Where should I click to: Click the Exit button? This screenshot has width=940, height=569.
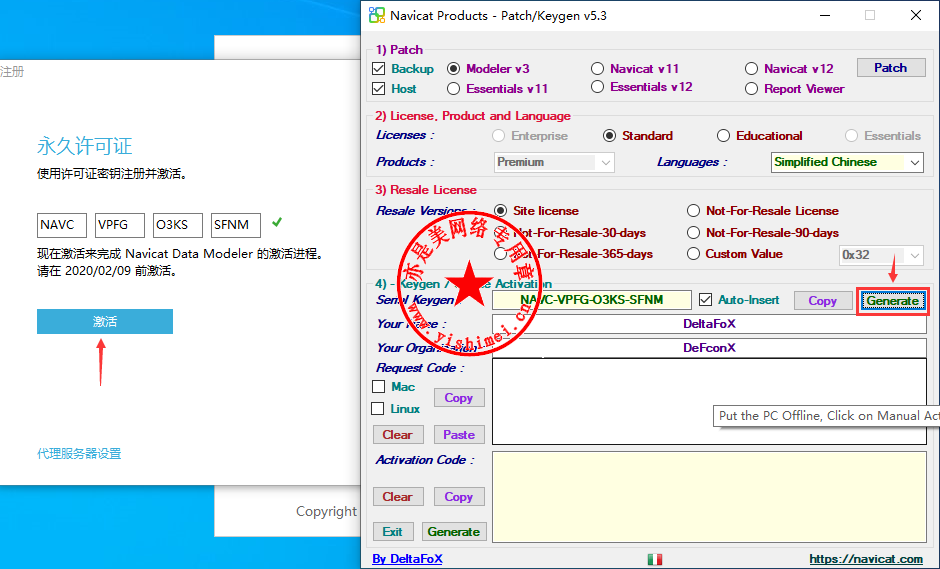pos(393,532)
